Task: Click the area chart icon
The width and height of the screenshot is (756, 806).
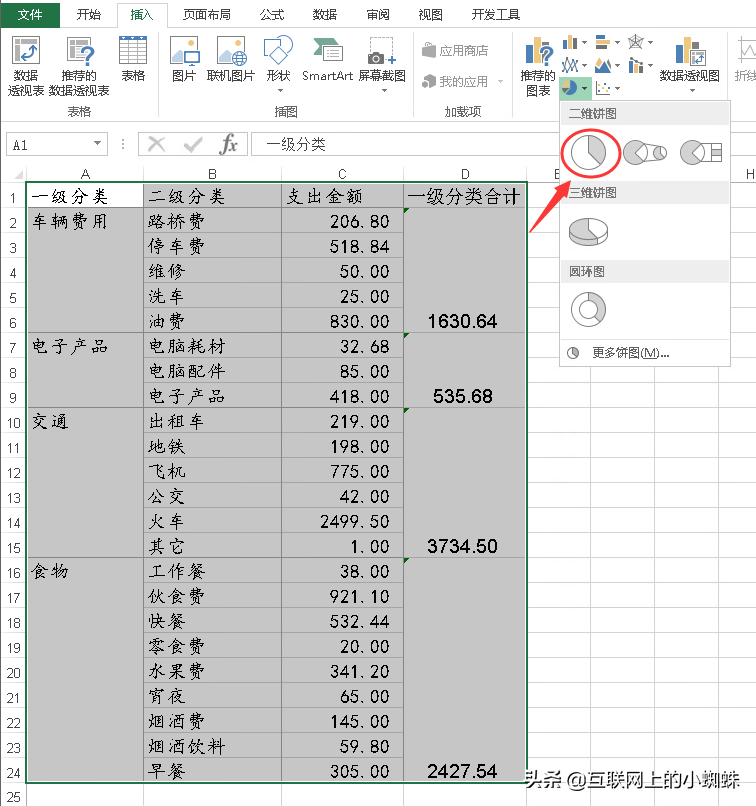Action: [x=602, y=65]
